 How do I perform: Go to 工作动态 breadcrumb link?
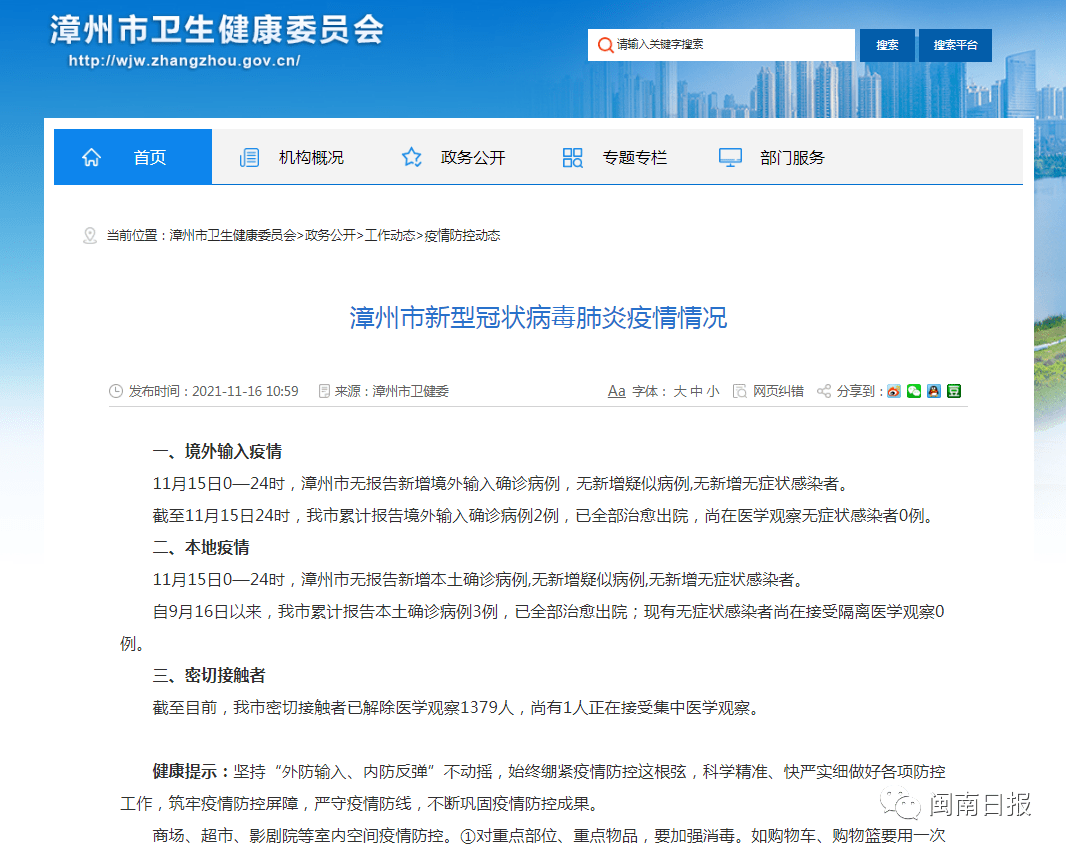tap(390, 235)
